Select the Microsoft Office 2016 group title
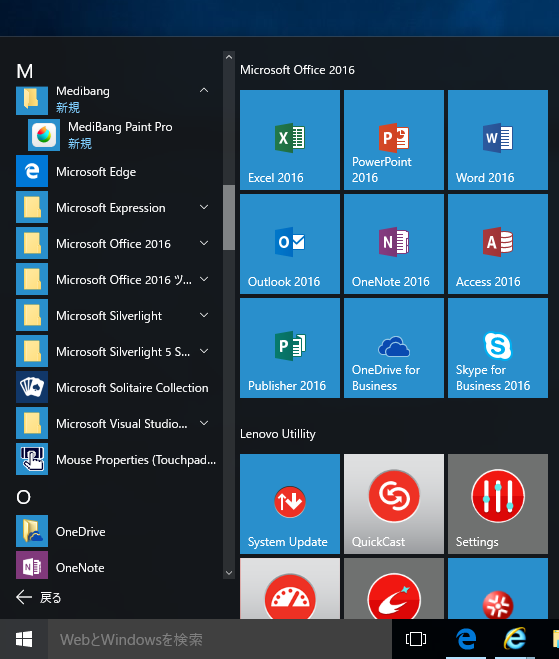Viewport: 559px width, 659px height. 297,70
